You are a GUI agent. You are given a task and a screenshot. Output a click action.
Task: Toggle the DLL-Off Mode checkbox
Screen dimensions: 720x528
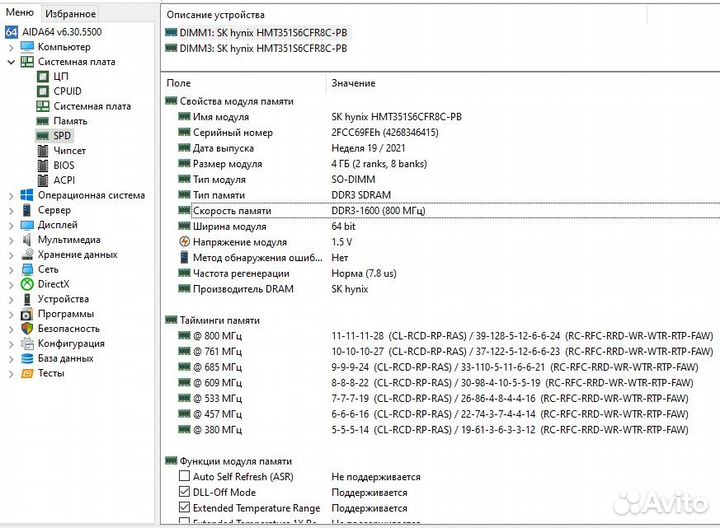[x=184, y=492]
